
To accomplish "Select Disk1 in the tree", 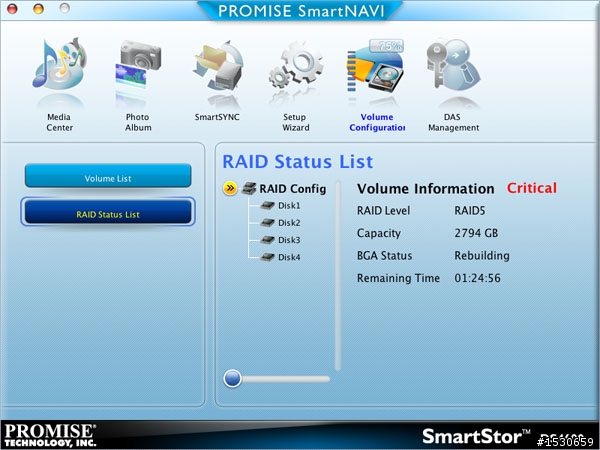I will tap(289, 206).
